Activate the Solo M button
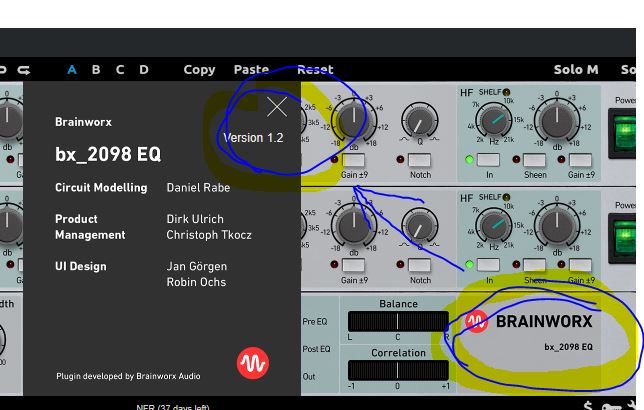644x410 pixels. click(575, 70)
